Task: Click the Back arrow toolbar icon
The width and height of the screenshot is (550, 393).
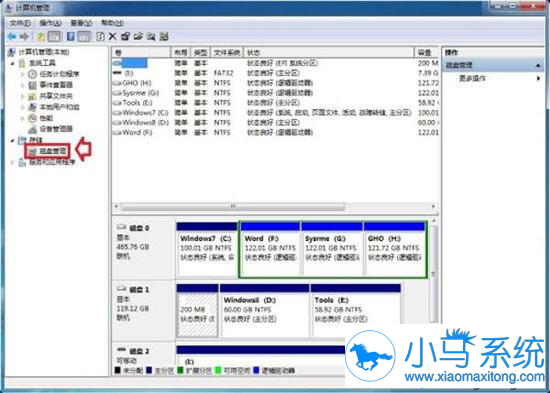Action: [x=12, y=36]
